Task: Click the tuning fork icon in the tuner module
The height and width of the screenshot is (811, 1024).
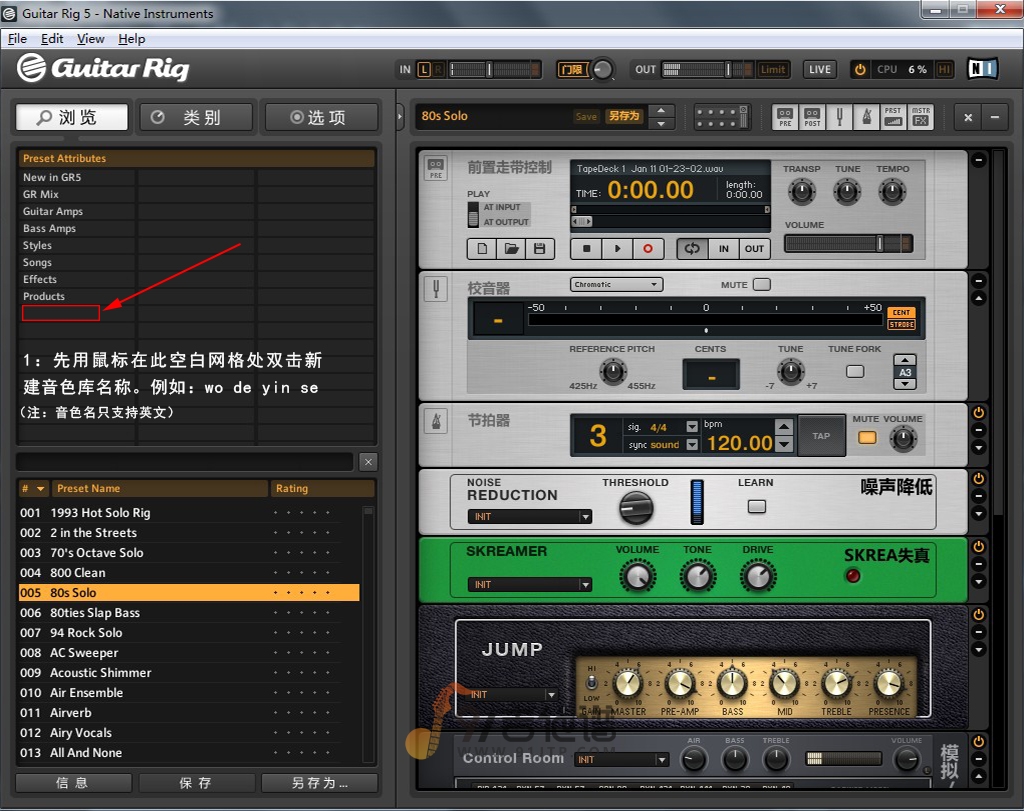Action: [436, 289]
